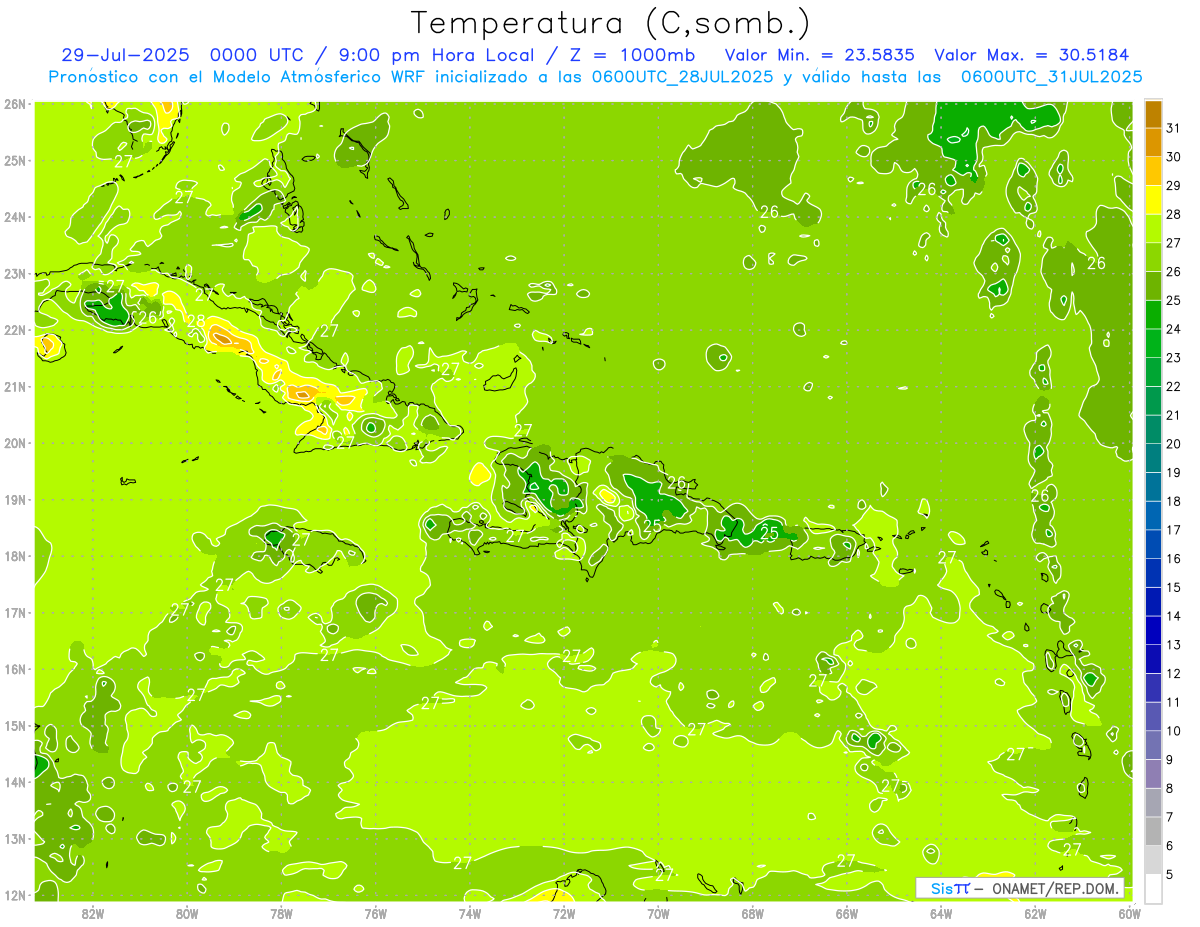Click the latitude axis label '15N'

(14, 726)
